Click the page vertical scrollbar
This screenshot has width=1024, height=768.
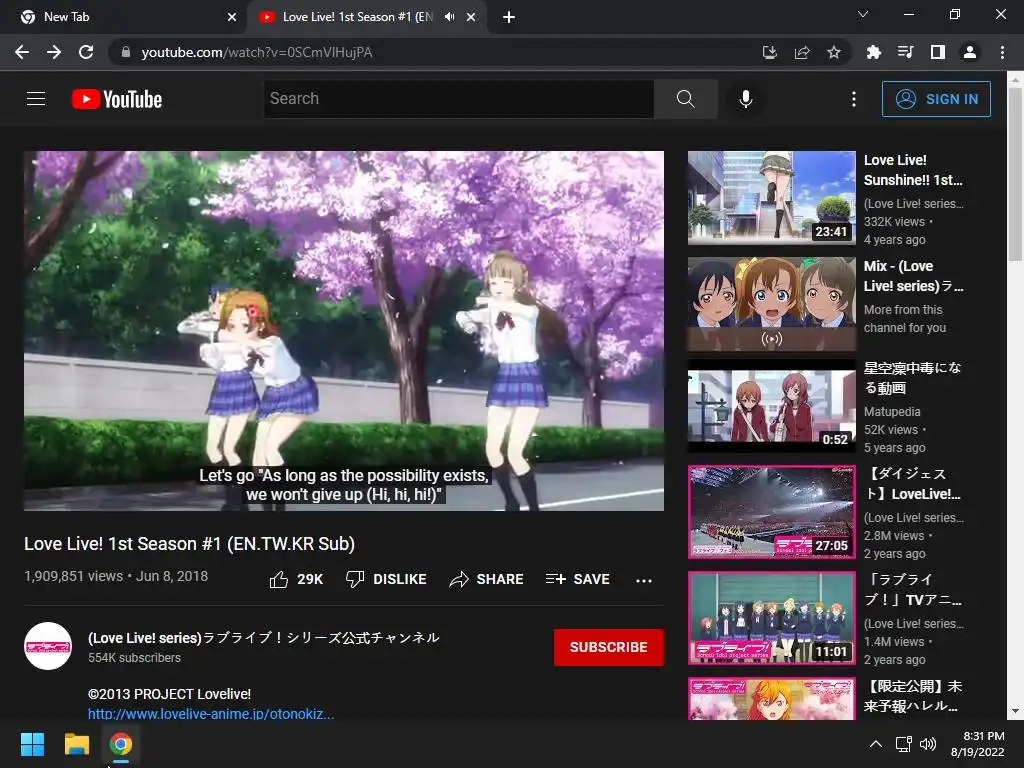(x=1015, y=176)
